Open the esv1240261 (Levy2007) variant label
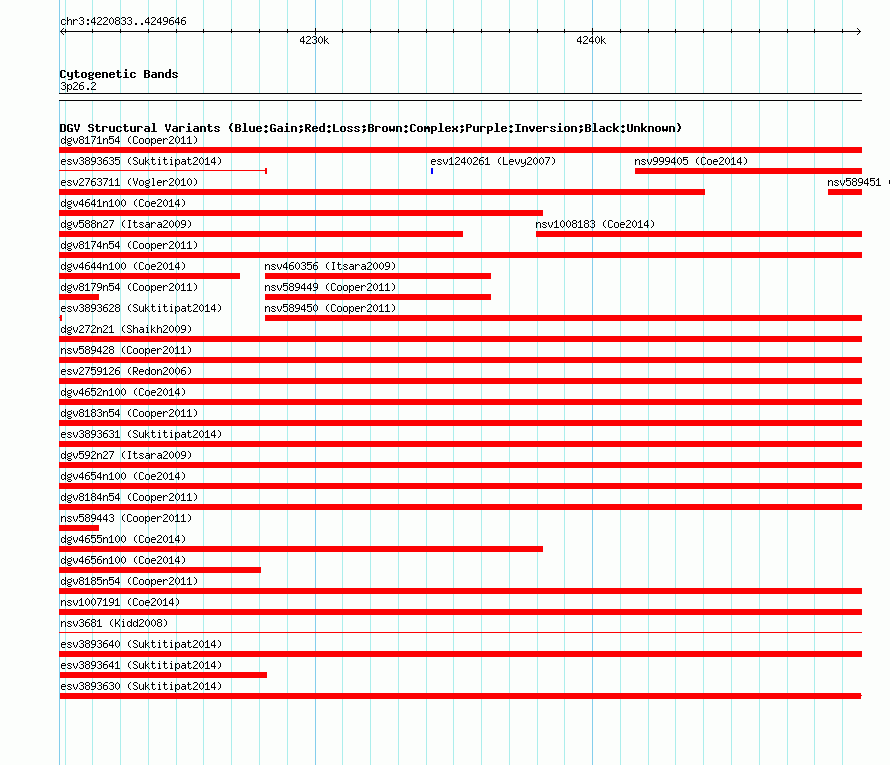Viewport: 890px width, 765px height. tap(493, 161)
